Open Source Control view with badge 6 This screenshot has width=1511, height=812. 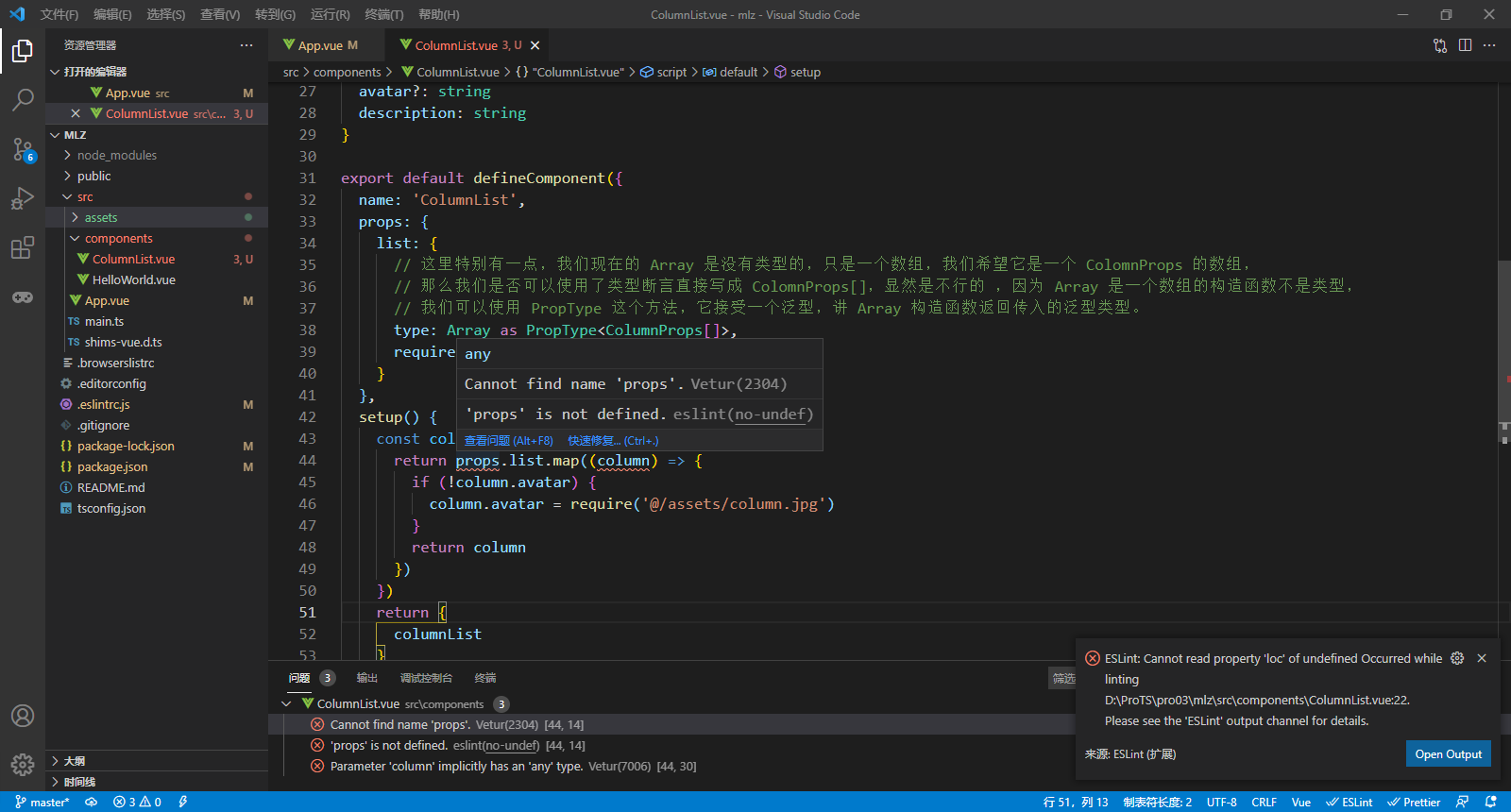coord(23,149)
